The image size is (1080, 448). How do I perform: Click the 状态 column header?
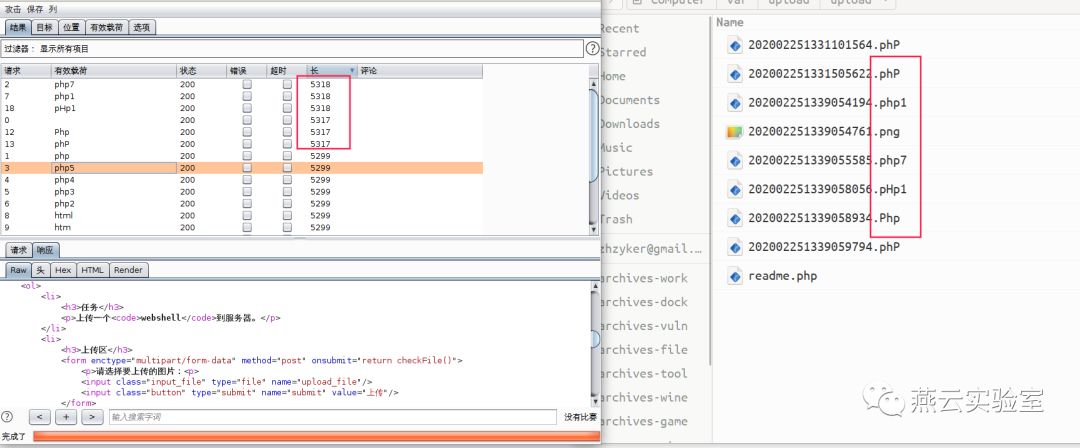click(x=201, y=71)
